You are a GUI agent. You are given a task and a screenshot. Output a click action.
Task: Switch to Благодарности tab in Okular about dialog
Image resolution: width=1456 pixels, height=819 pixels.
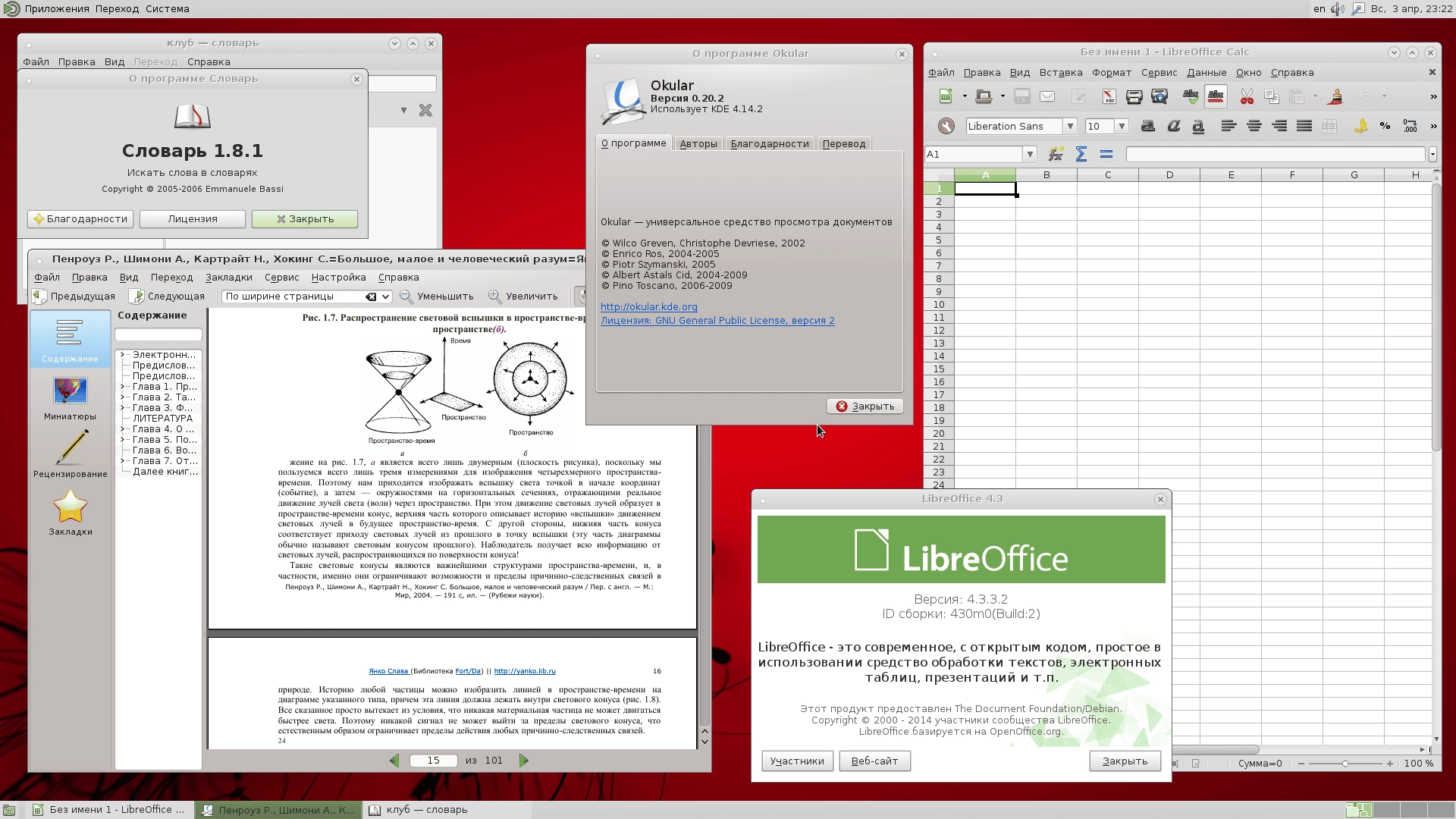point(770,143)
